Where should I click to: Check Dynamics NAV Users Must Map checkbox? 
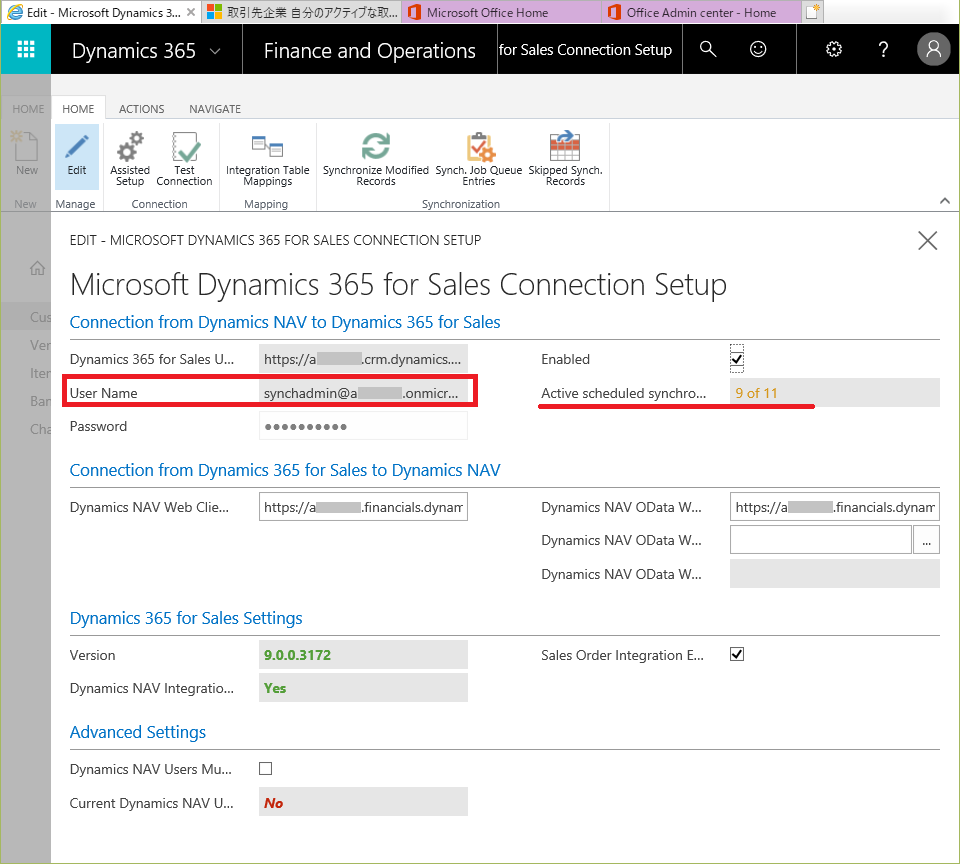pos(266,768)
